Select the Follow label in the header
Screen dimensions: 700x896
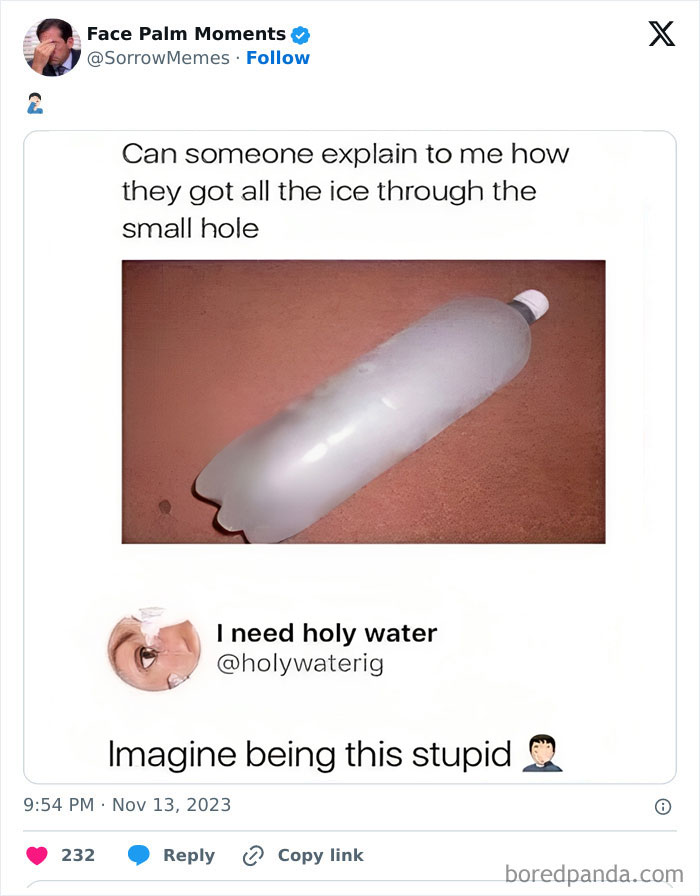click(278, 57)
